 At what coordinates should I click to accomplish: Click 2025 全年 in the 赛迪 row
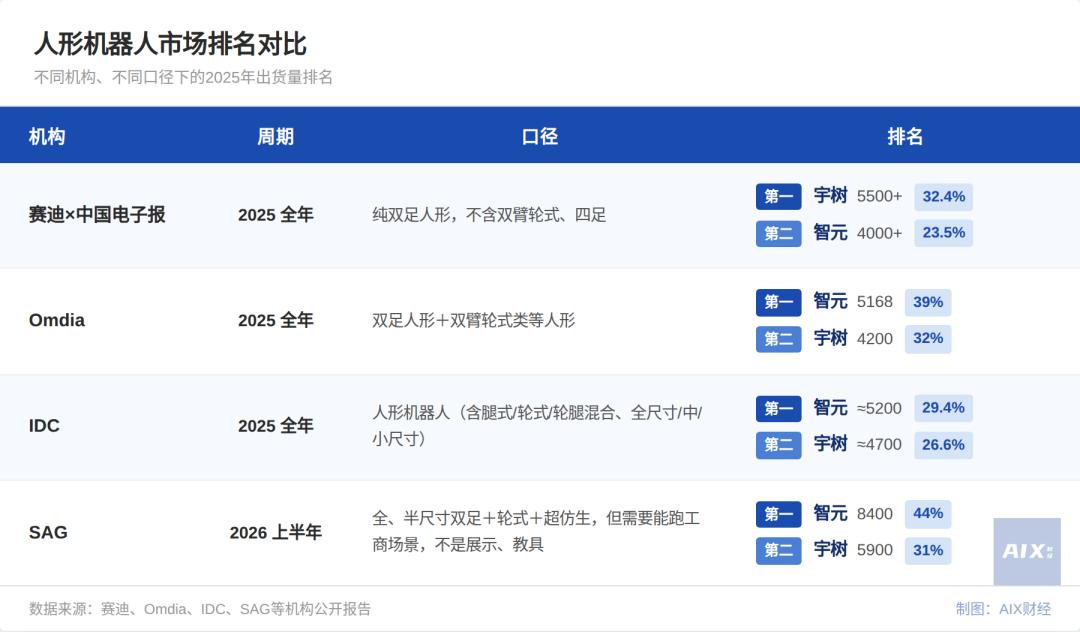point(276,215)
